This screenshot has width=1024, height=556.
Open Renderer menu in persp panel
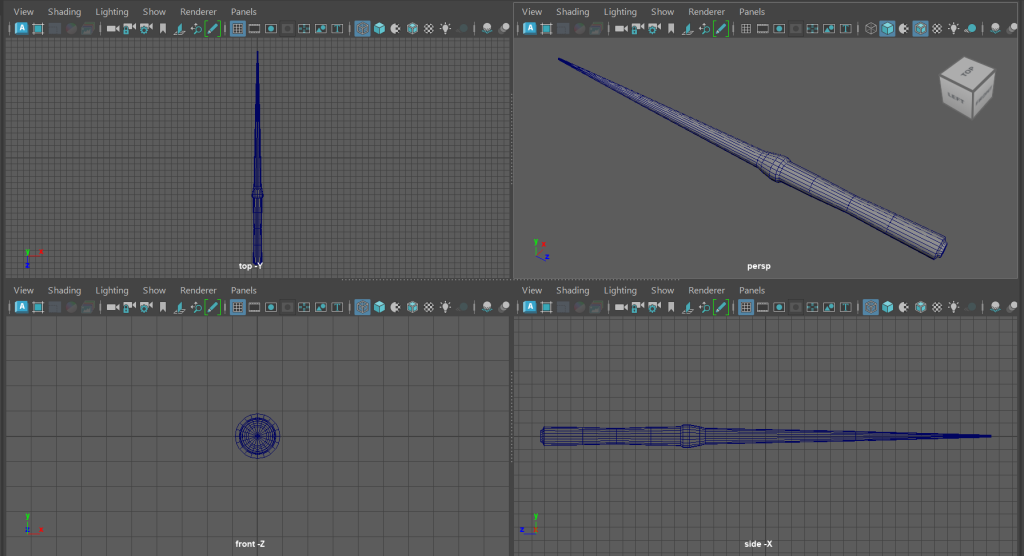pyautogui.click(x=706, y=12)
